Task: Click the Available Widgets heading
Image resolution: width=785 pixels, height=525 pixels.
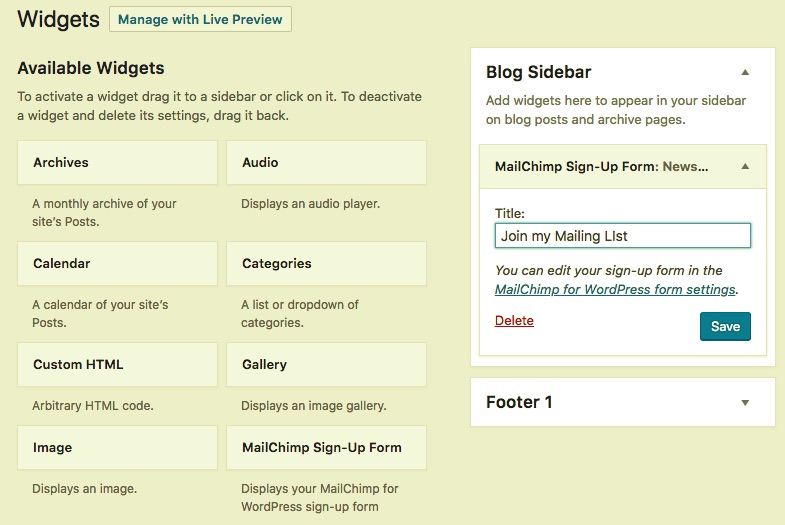Action: (x=91, y=68)
